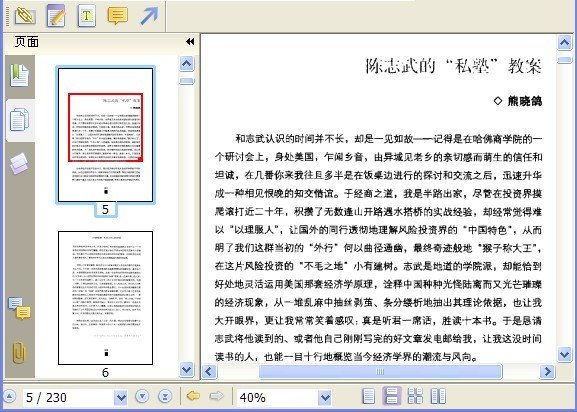577x412 pixels.
Task: Click the page label 5 under thumbnail
Action: coord(105,210)
